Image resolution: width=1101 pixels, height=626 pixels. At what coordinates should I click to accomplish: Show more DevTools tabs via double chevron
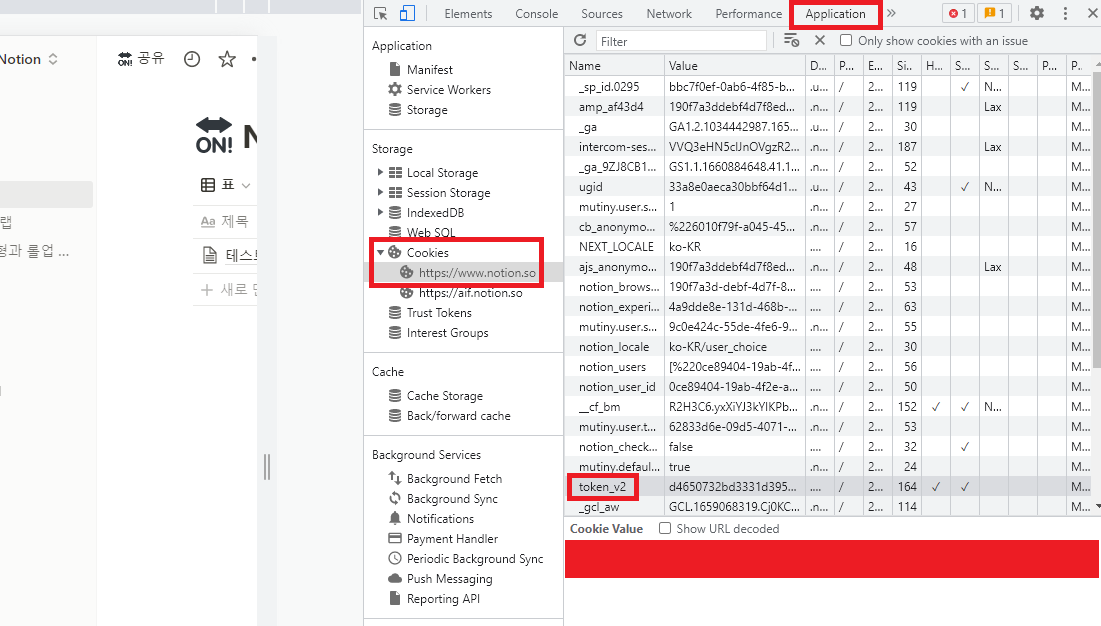[892, 13]
